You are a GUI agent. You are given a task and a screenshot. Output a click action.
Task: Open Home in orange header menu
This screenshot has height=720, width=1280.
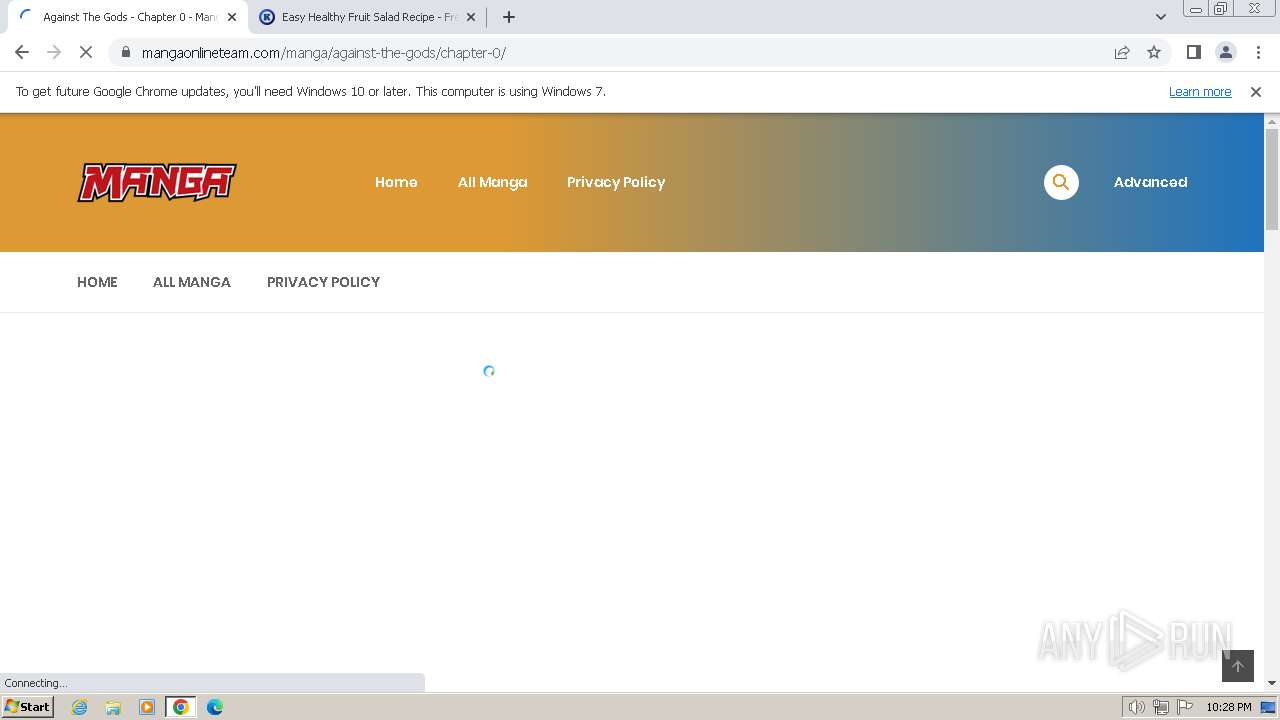[x=396, y=182]
